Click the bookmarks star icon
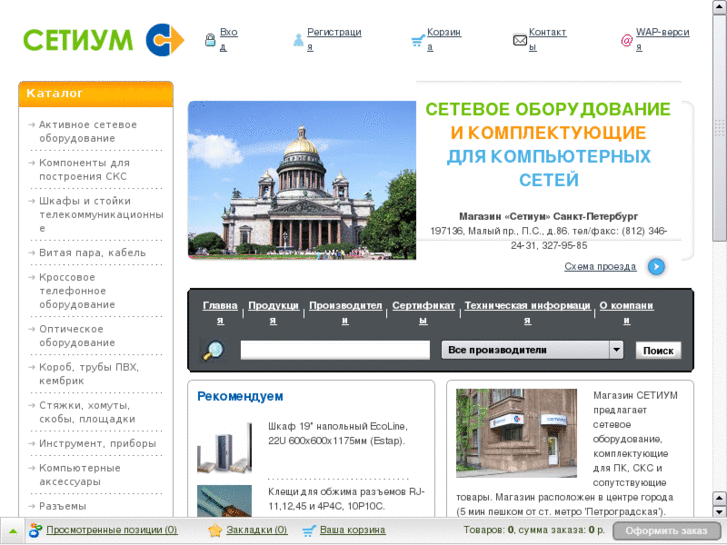Image resolution: width=727 pixels, height=545 pixels. click(215, 530)
